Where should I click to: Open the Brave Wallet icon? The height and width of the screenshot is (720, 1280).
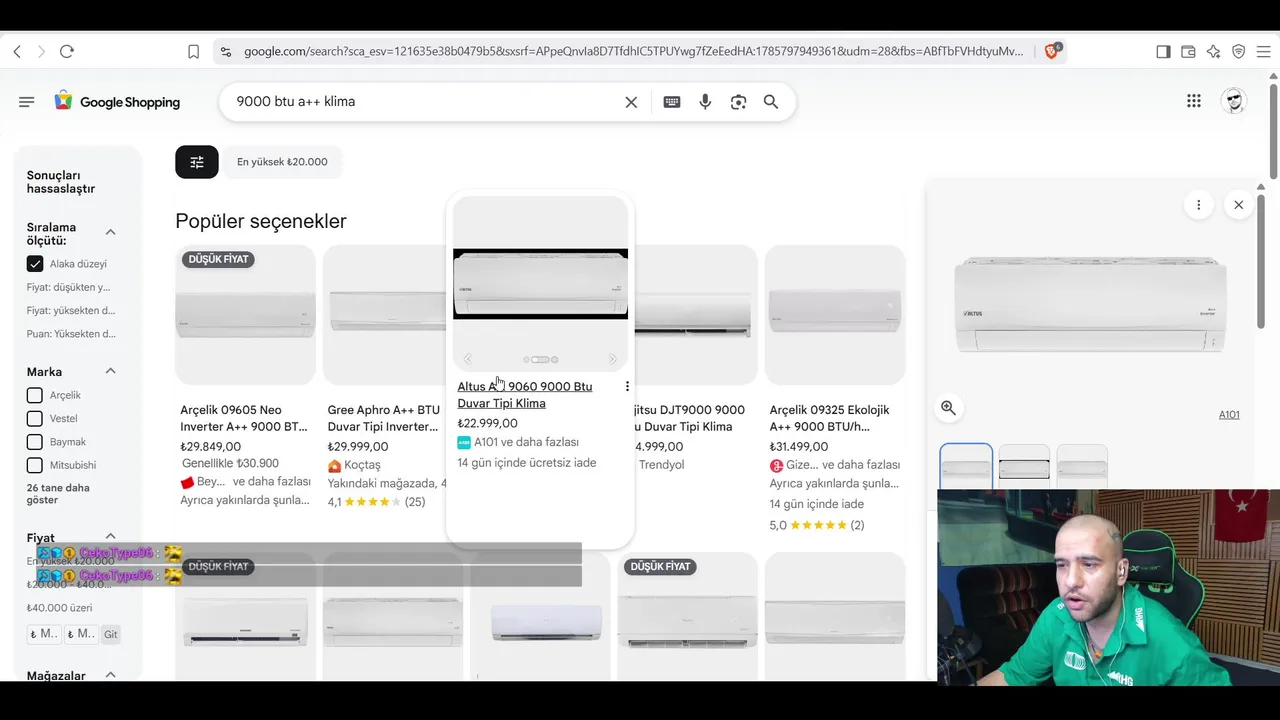coord(1188,51)
